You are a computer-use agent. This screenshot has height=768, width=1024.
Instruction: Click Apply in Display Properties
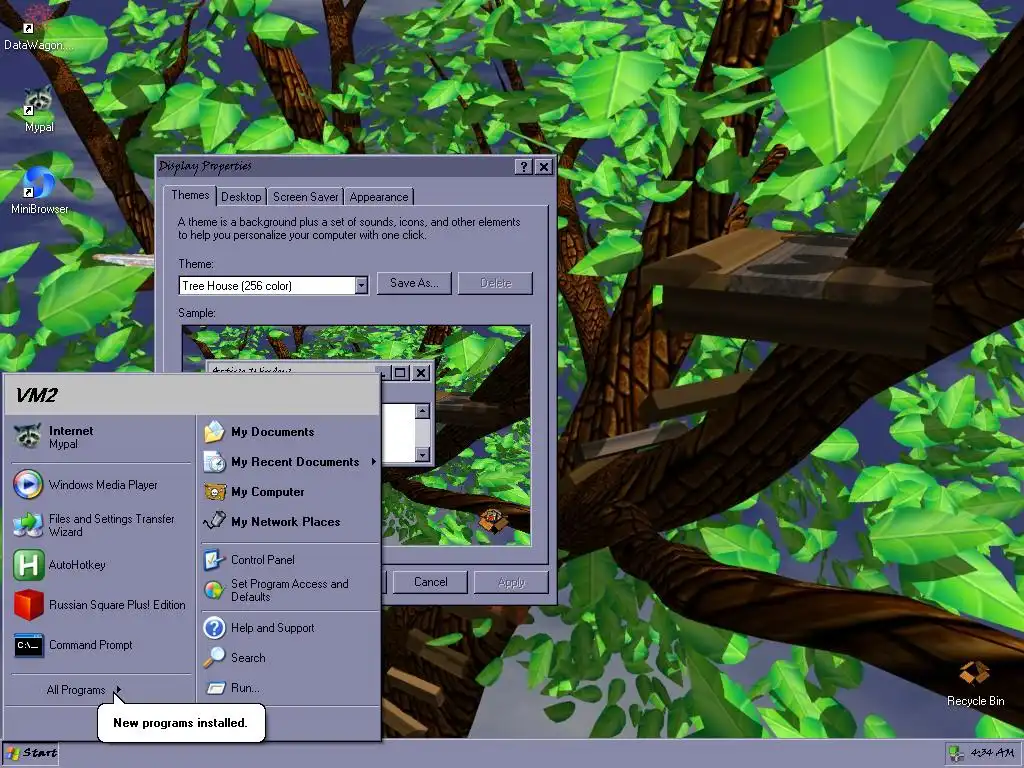[x=511, y=582]
